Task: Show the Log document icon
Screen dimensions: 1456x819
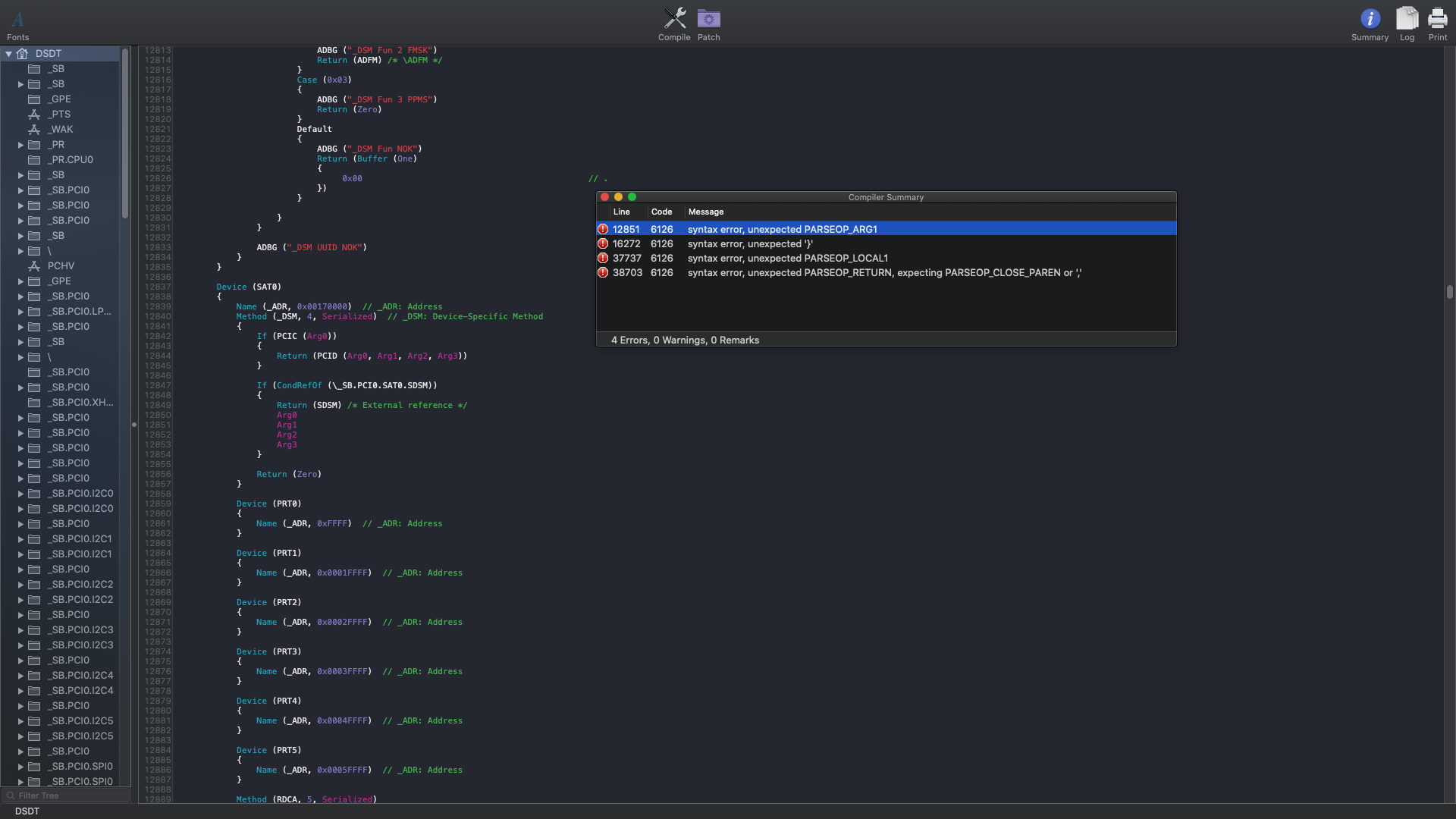Action: (1407, 19)
